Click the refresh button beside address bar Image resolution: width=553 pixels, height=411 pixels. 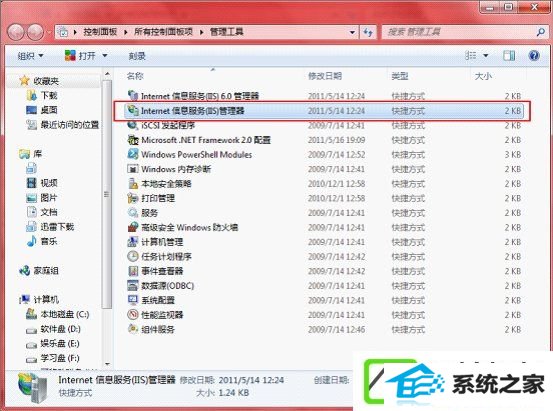coord(368,32)
